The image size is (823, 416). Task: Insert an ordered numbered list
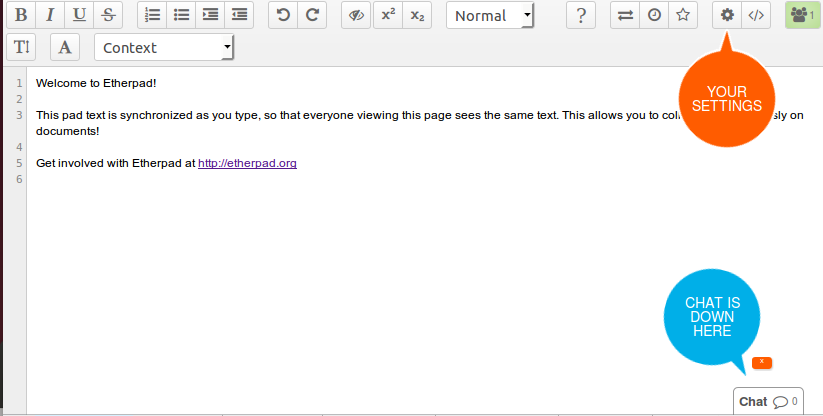click(152, 15)
